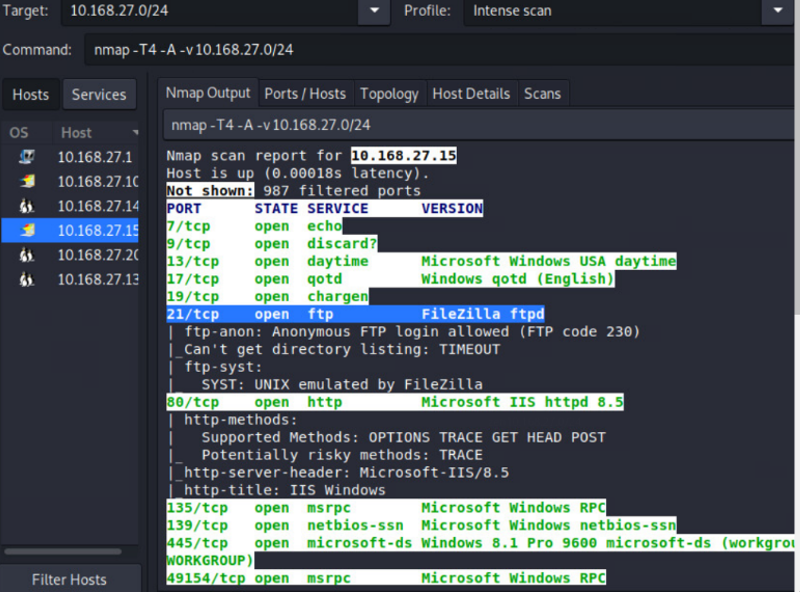Select host 10.168.27.20 in the list
Image resolution: width=800 pixels, height=592 pixels.
[x=70, y=255]
